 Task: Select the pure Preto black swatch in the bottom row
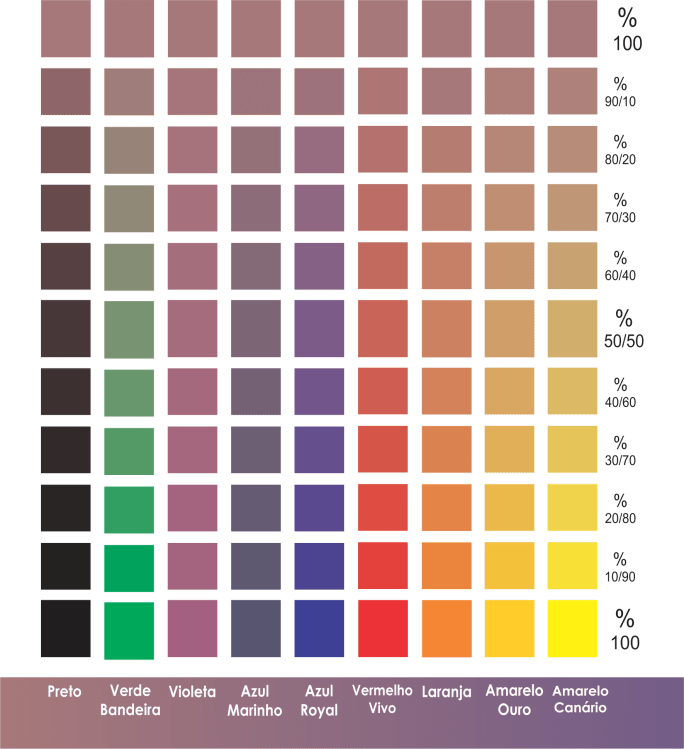(x=65, y=629)
